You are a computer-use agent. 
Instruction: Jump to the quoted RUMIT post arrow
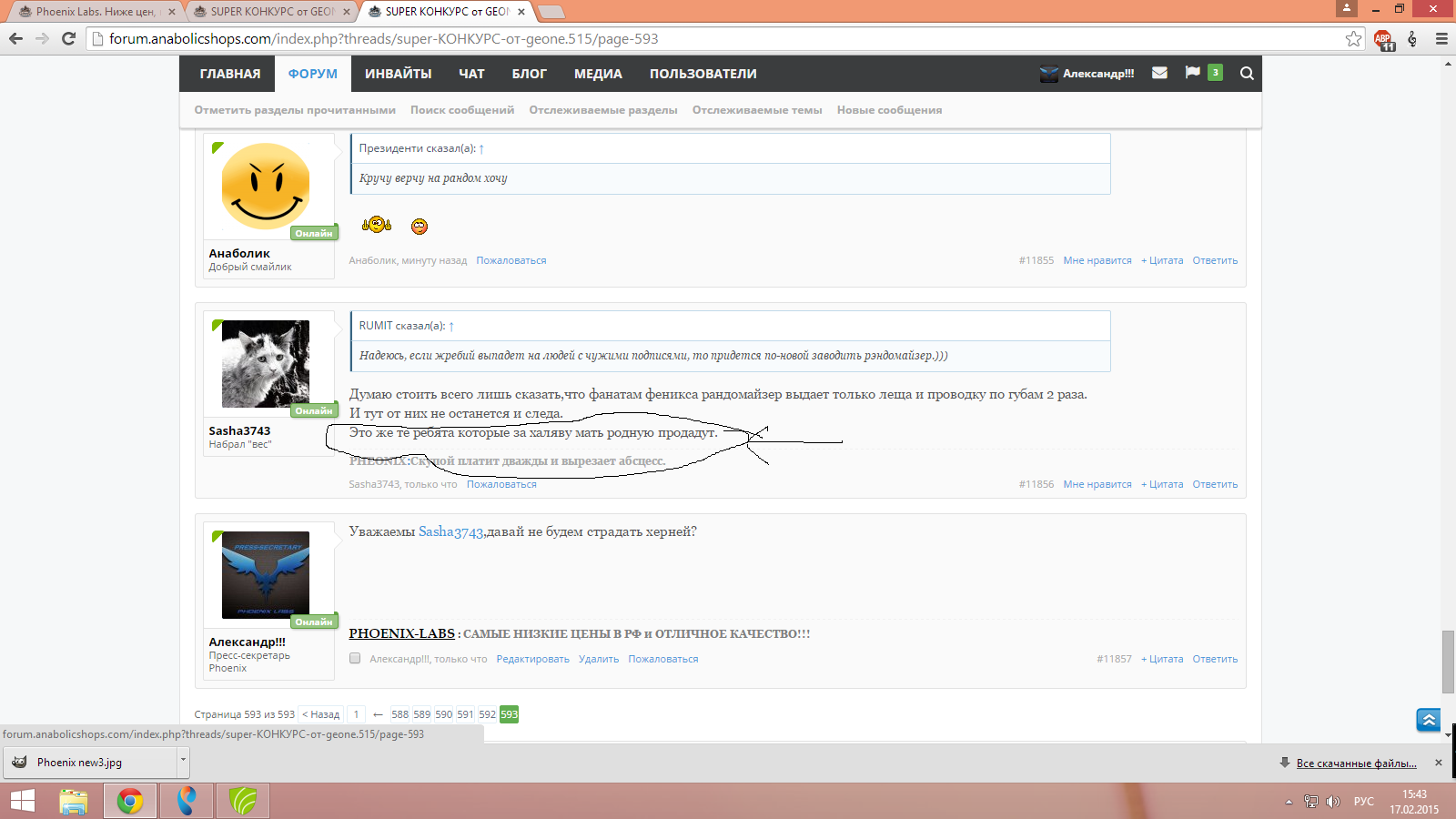tap(451, 326)
